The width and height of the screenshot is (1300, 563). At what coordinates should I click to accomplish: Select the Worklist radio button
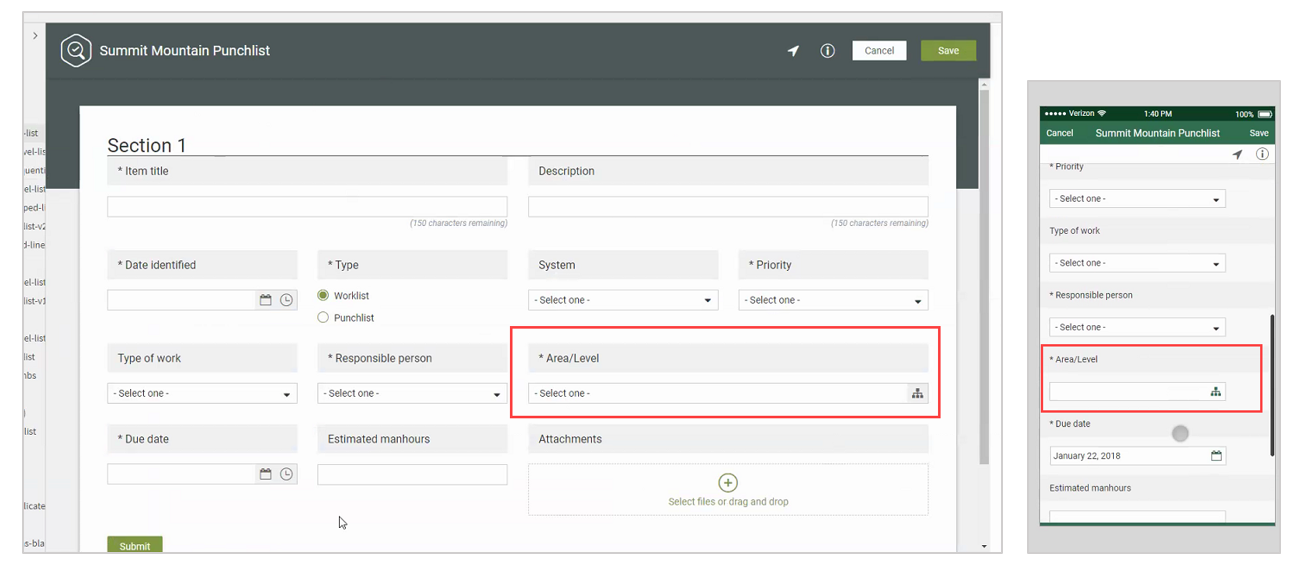(323, 296)
